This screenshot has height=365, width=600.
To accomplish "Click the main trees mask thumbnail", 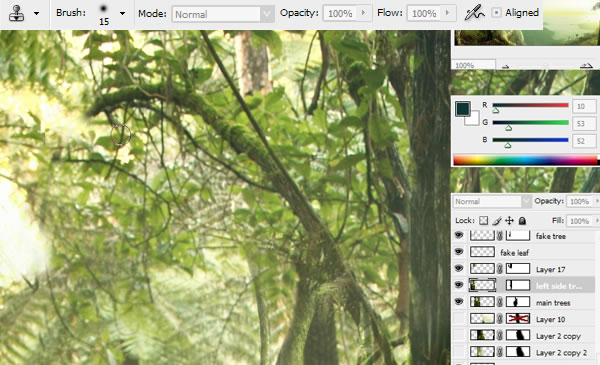I will (x=518, y=302).
